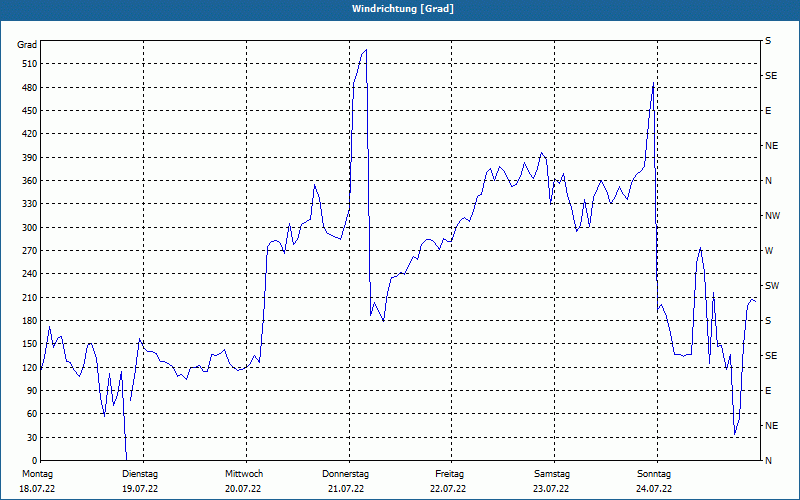This screenshot has height=500, width=800.
Task: Select the date 23.07.22
Action: coord(551,489)
